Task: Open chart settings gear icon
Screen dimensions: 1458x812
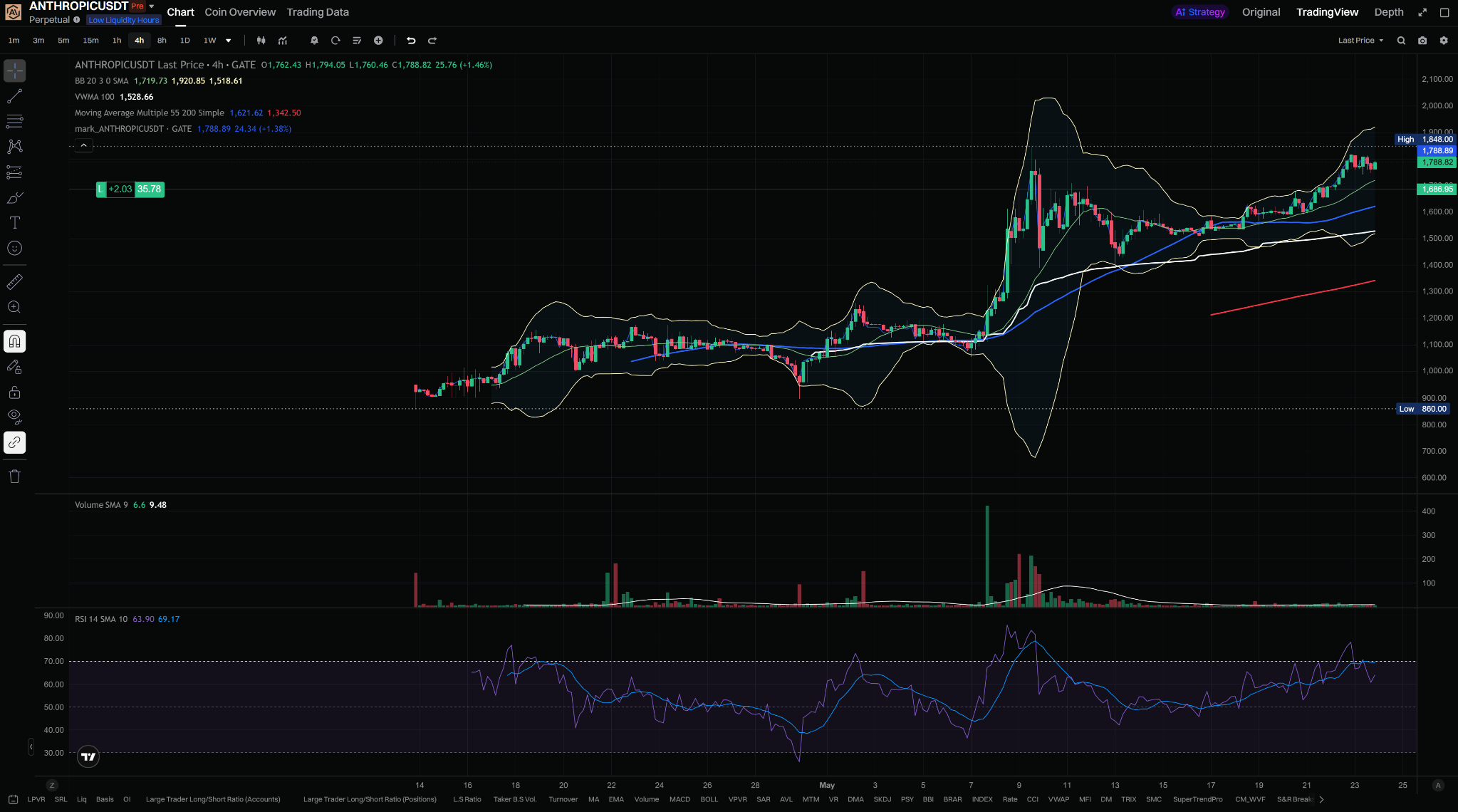Action: [1444, 41]
